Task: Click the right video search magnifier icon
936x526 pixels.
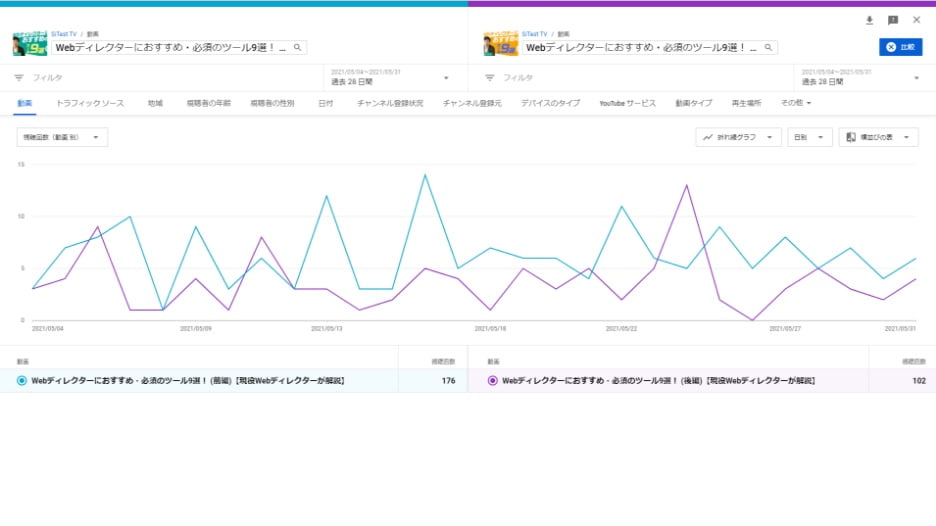Action: pos(769,47)
